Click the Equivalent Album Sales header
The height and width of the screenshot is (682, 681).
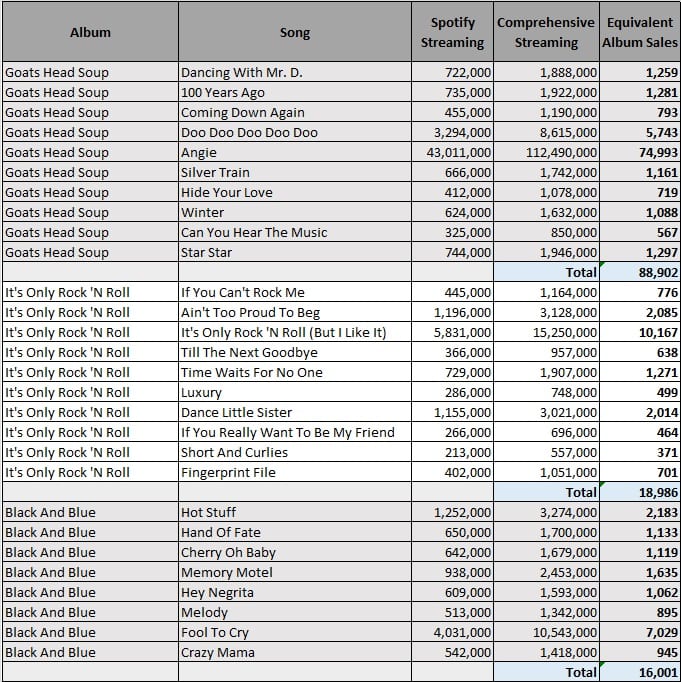tap(640, 32)
